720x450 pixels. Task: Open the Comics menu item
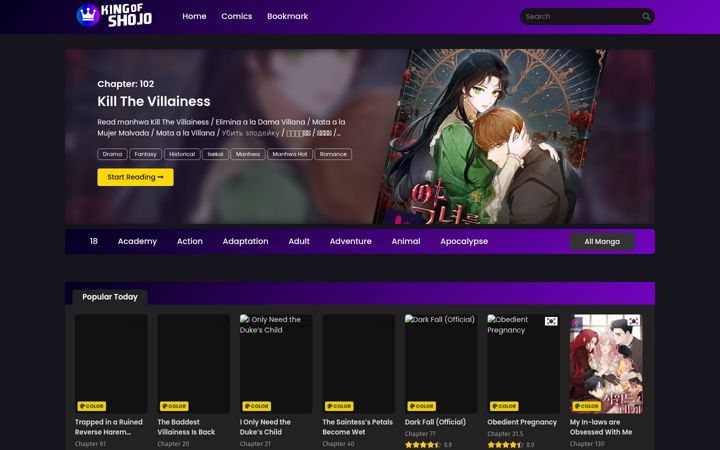[236, 16]
